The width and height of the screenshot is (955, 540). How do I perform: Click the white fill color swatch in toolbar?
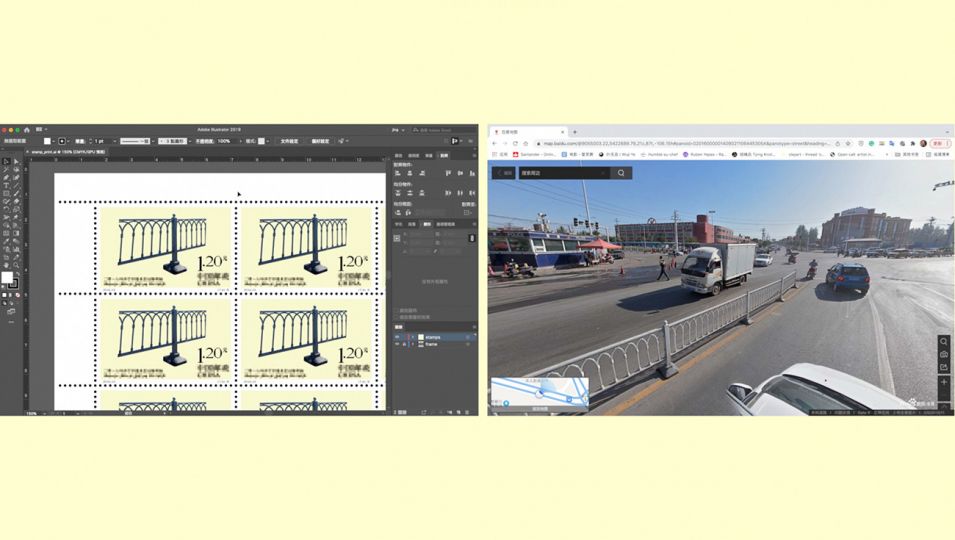point(7,279)
